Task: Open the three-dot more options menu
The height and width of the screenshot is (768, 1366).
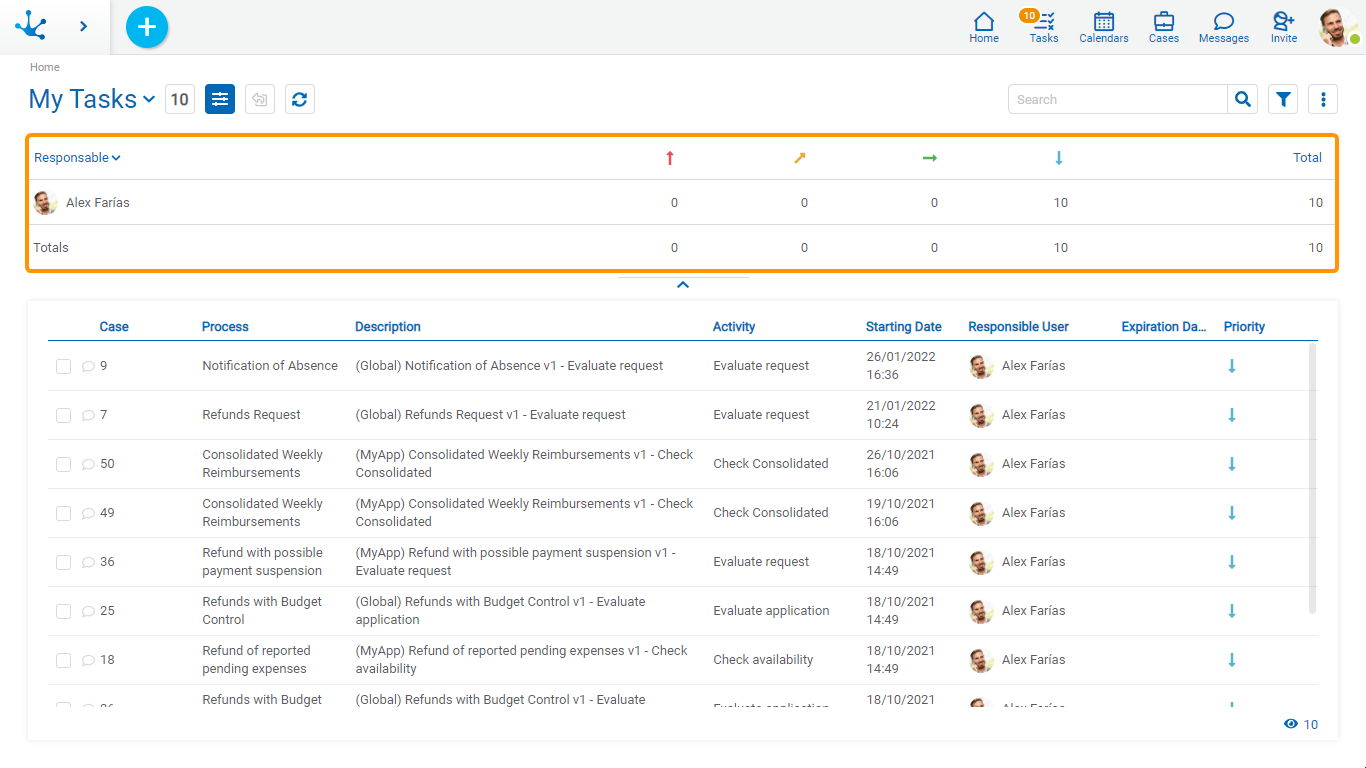Action: click(1323, 99)
